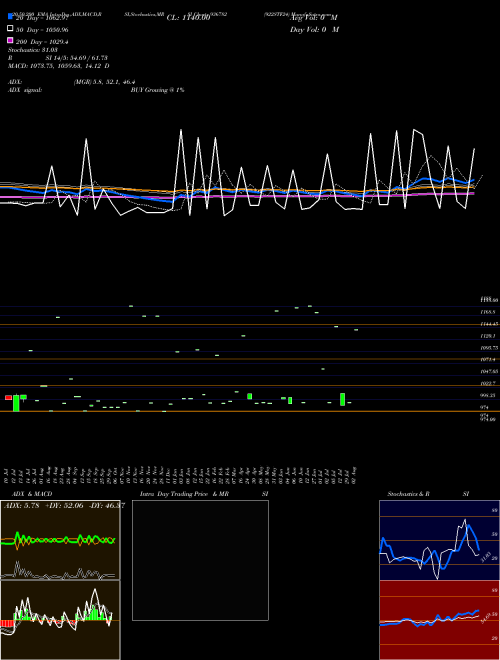
Task: Open the ADX indicator chart thumbnail
Action: (60, 540)
